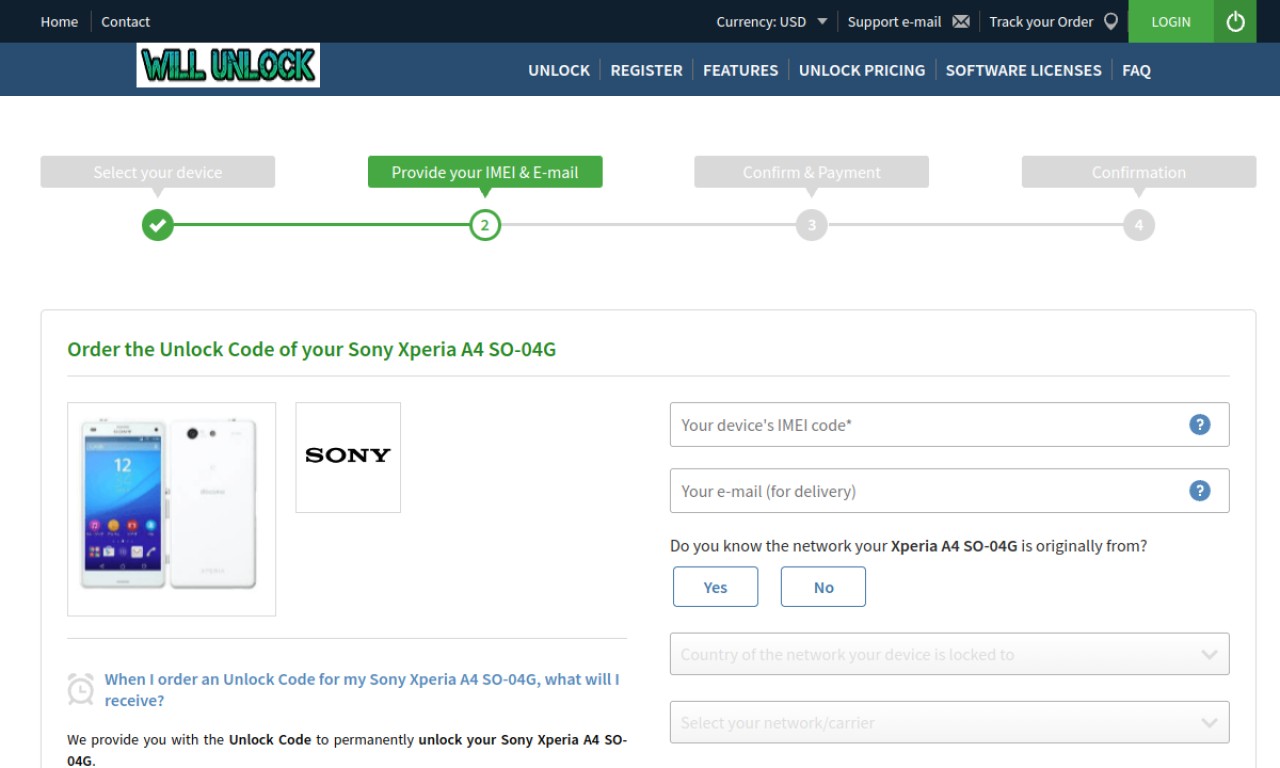Open the Home link
Viewport: 1280px width, 768px height.
59,22
